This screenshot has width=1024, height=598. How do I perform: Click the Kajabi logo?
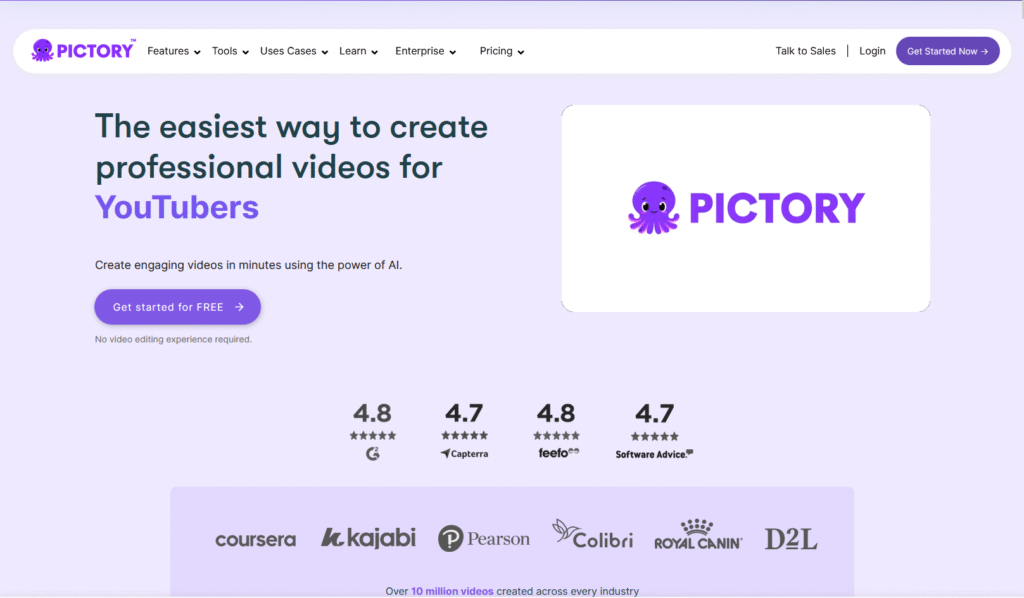[x=368, y=537]
